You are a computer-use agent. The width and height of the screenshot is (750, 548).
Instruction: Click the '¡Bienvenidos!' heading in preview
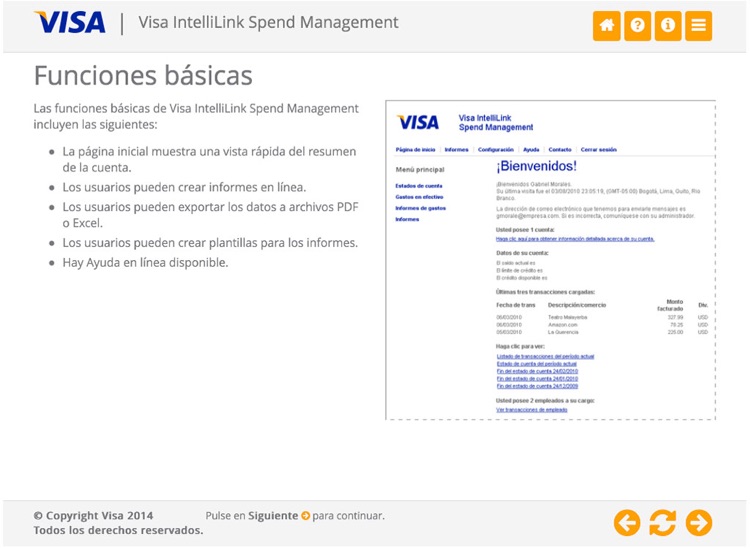536,166
